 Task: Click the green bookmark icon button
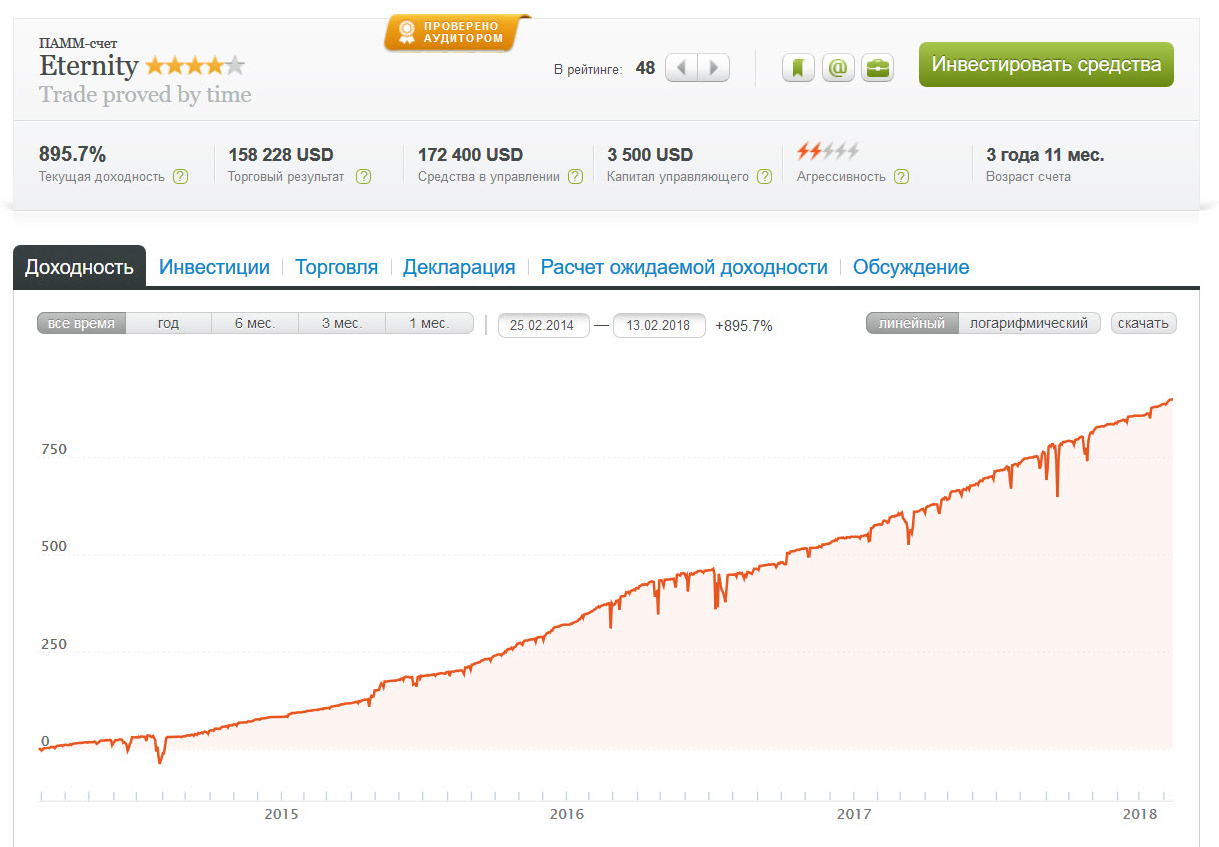click(x=798, y=68)
